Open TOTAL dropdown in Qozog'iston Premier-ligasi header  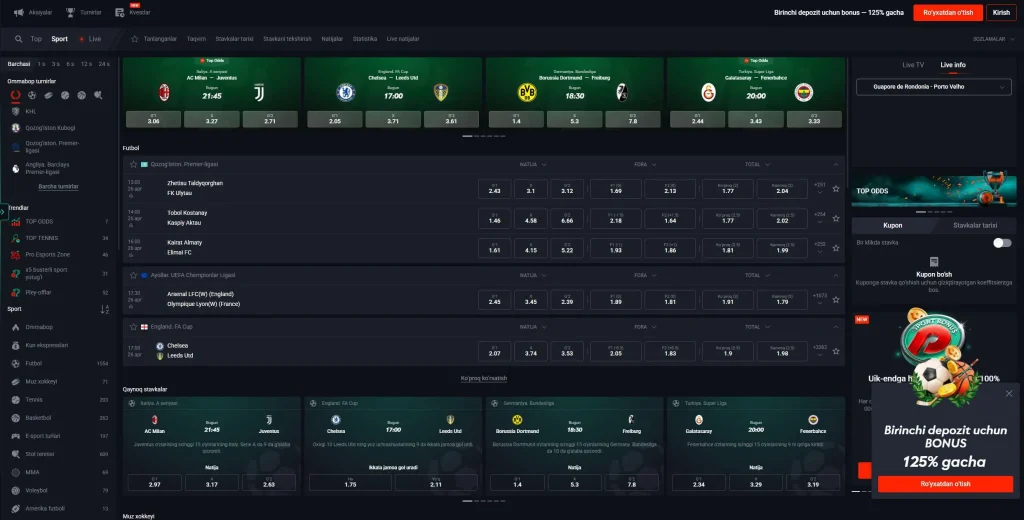758,165
